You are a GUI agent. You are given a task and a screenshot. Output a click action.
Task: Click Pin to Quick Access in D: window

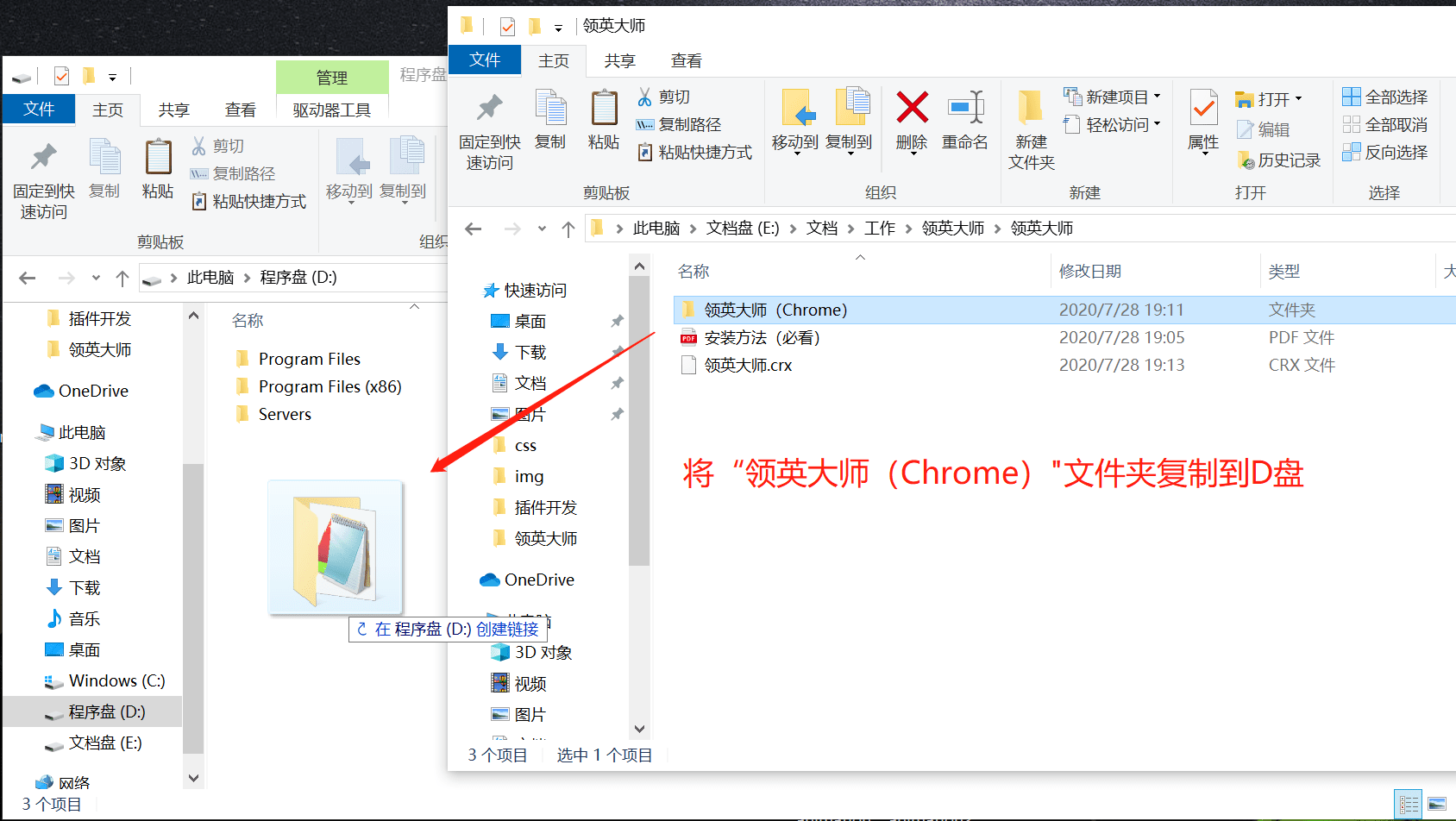coord(44,180)
